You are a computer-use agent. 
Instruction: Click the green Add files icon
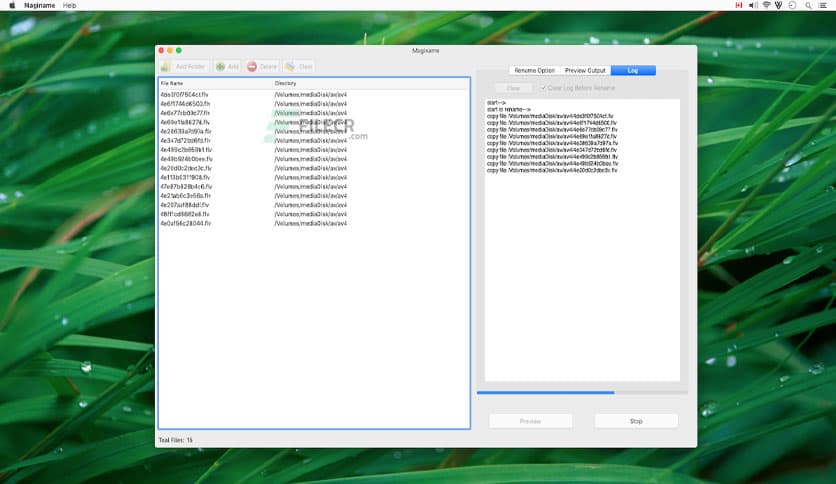[220, 66]
